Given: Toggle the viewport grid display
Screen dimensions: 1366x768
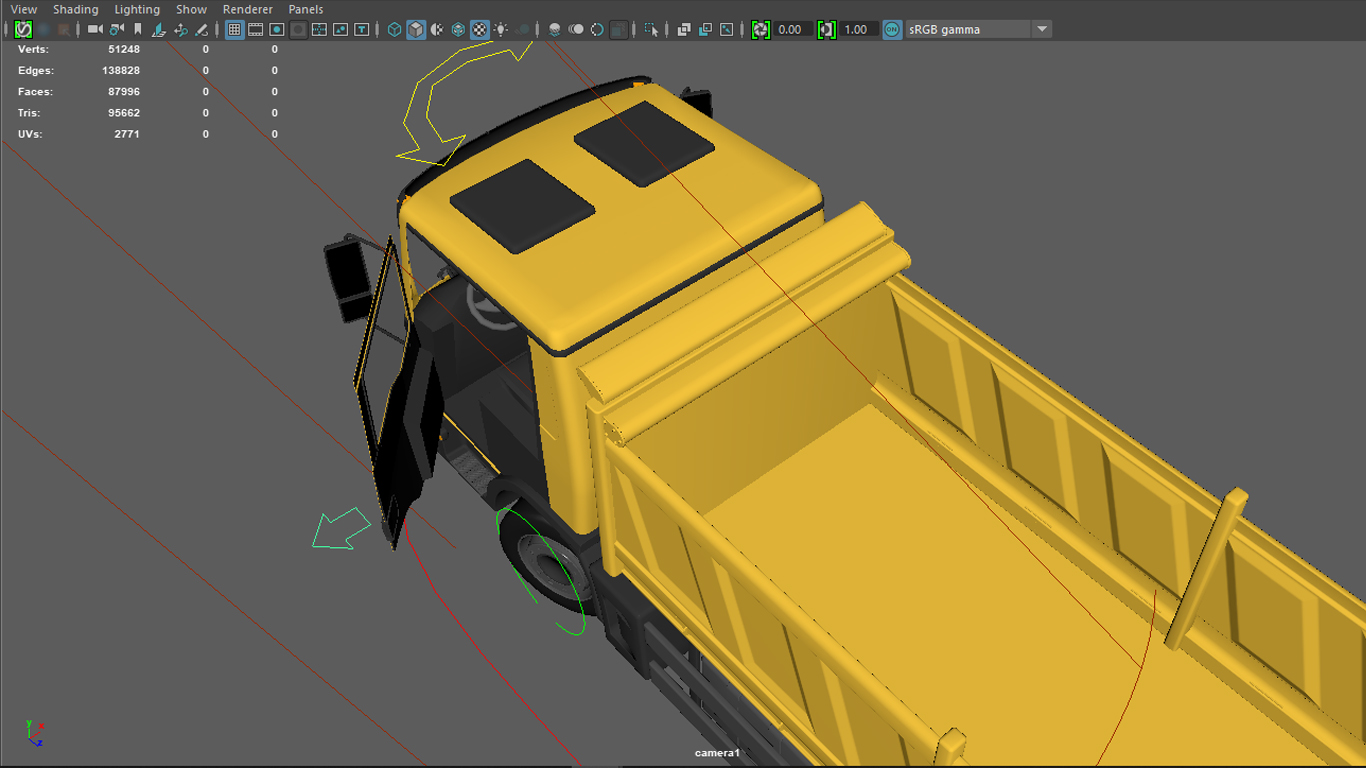Looking at the screenshot, I should click(234, 30).
